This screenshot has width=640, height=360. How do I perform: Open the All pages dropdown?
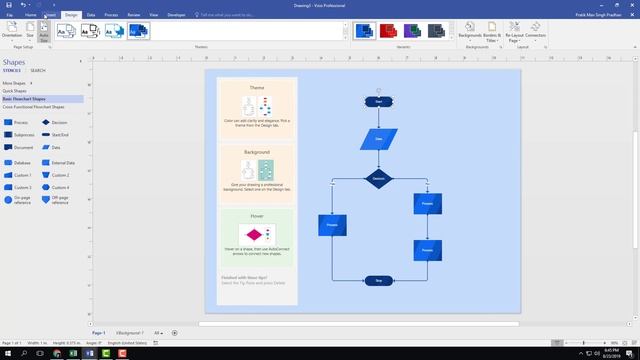[x=158, y=333]
